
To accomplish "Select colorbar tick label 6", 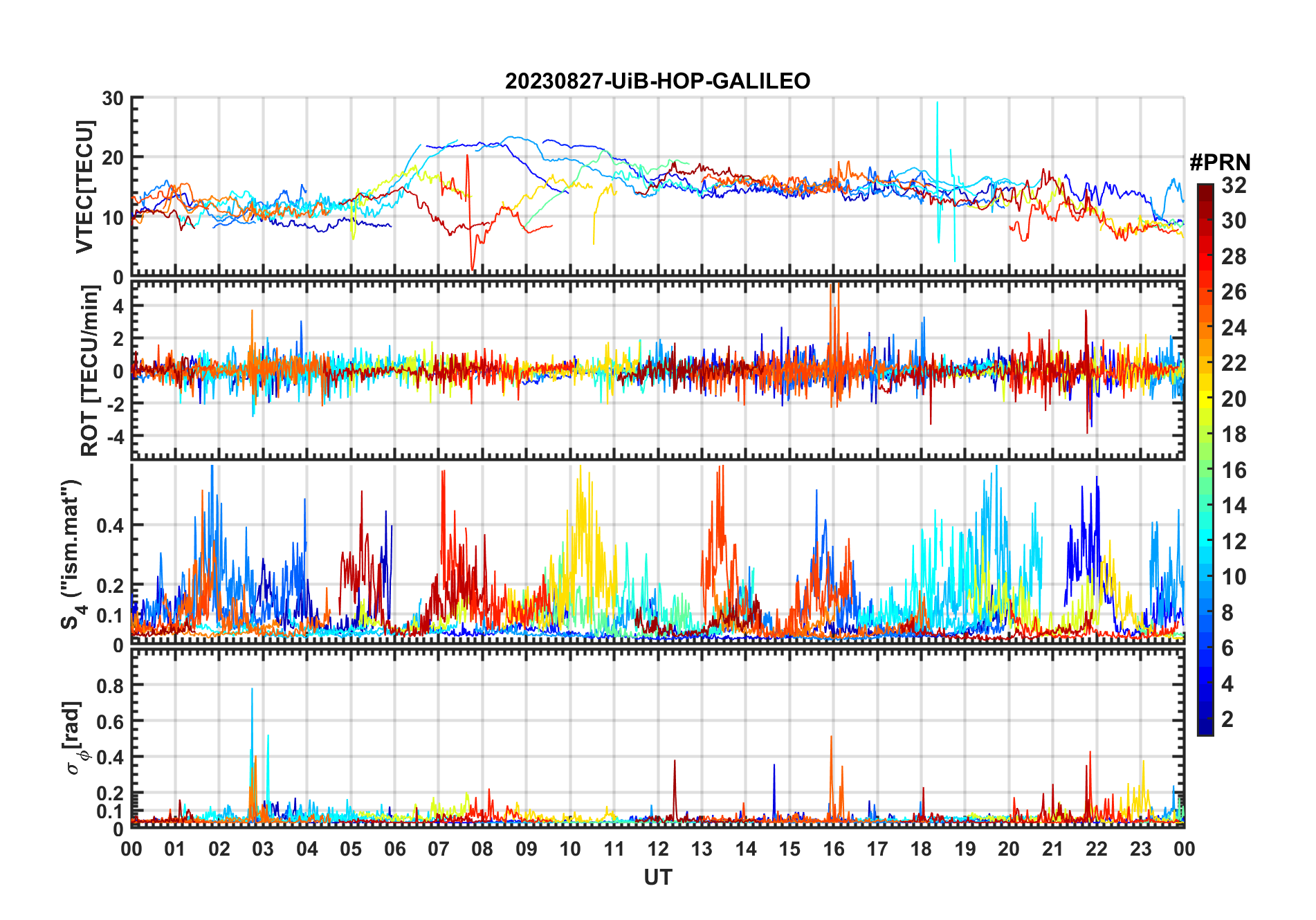I will click(1228, 648).
